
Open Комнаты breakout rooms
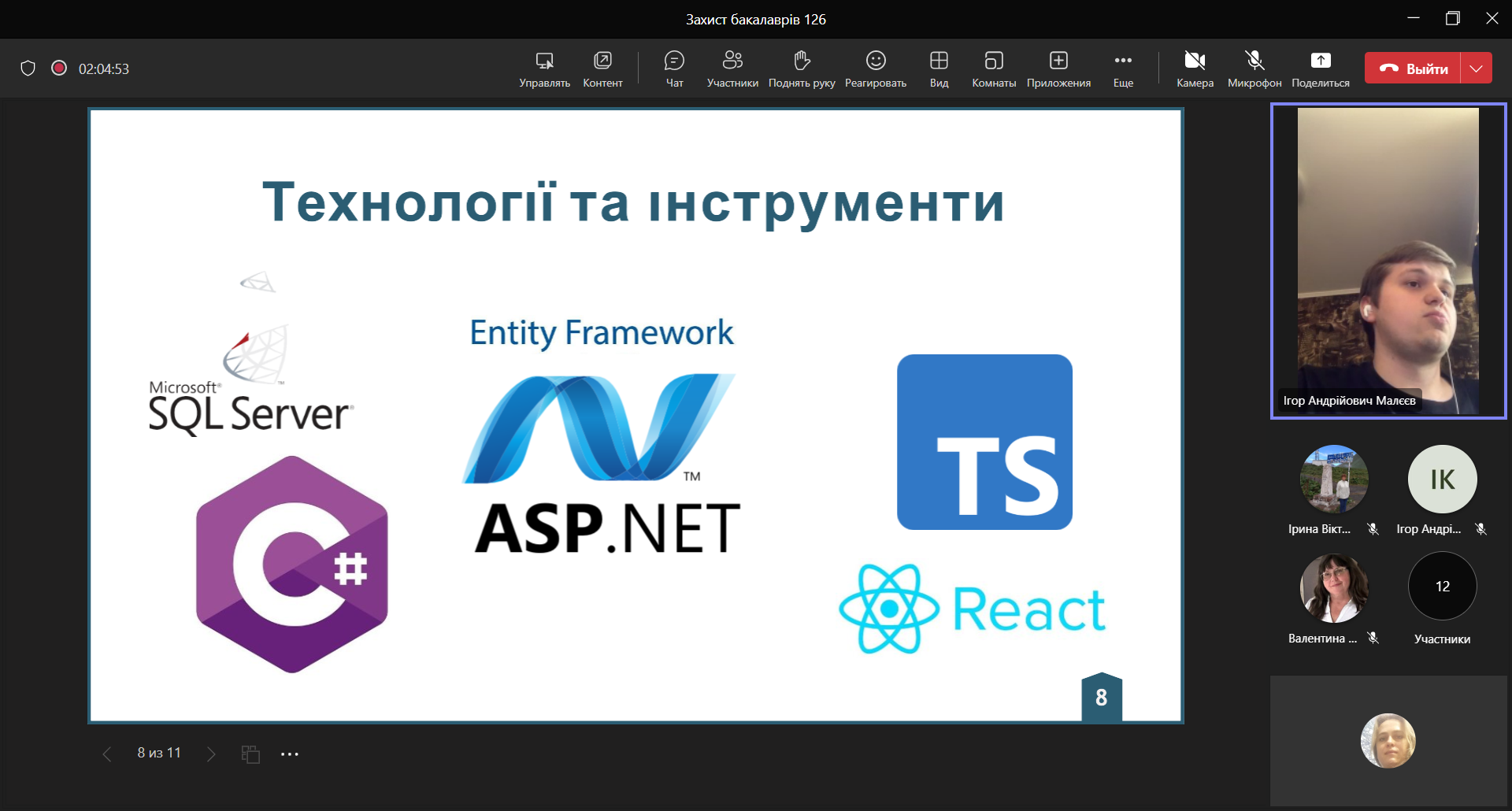[994, 69]
